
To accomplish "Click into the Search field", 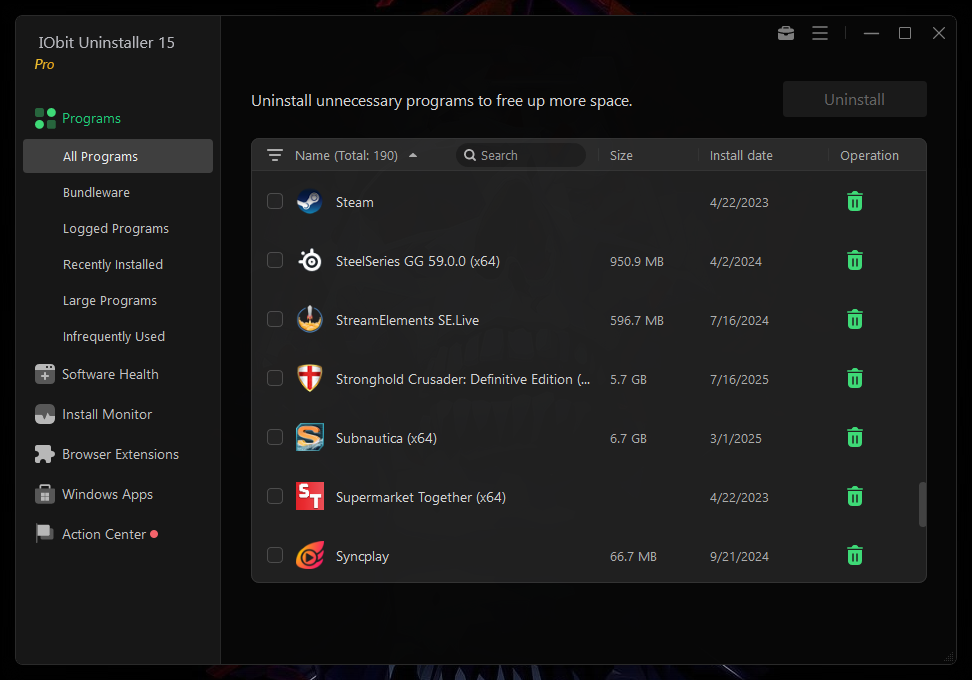I will 521,155.
